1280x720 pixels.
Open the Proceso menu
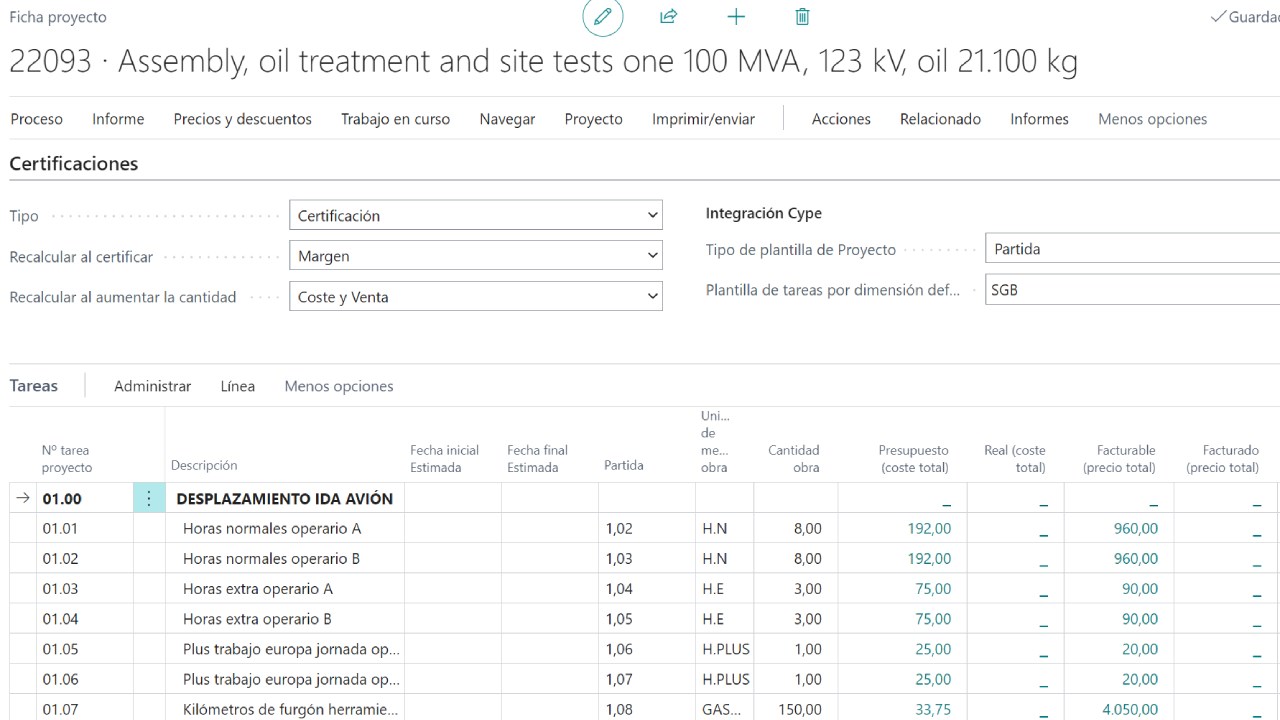[36, 119]
